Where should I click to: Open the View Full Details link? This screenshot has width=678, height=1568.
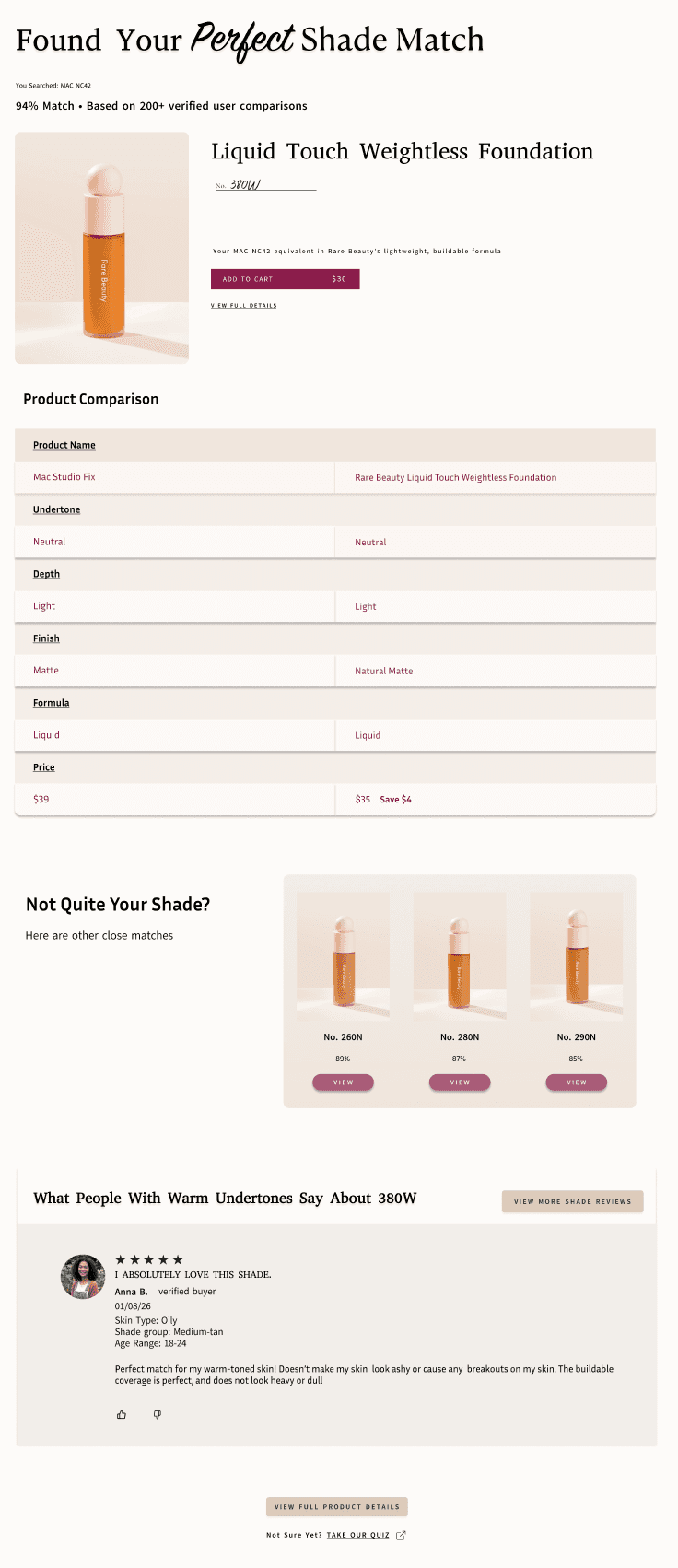coord(244,305)
